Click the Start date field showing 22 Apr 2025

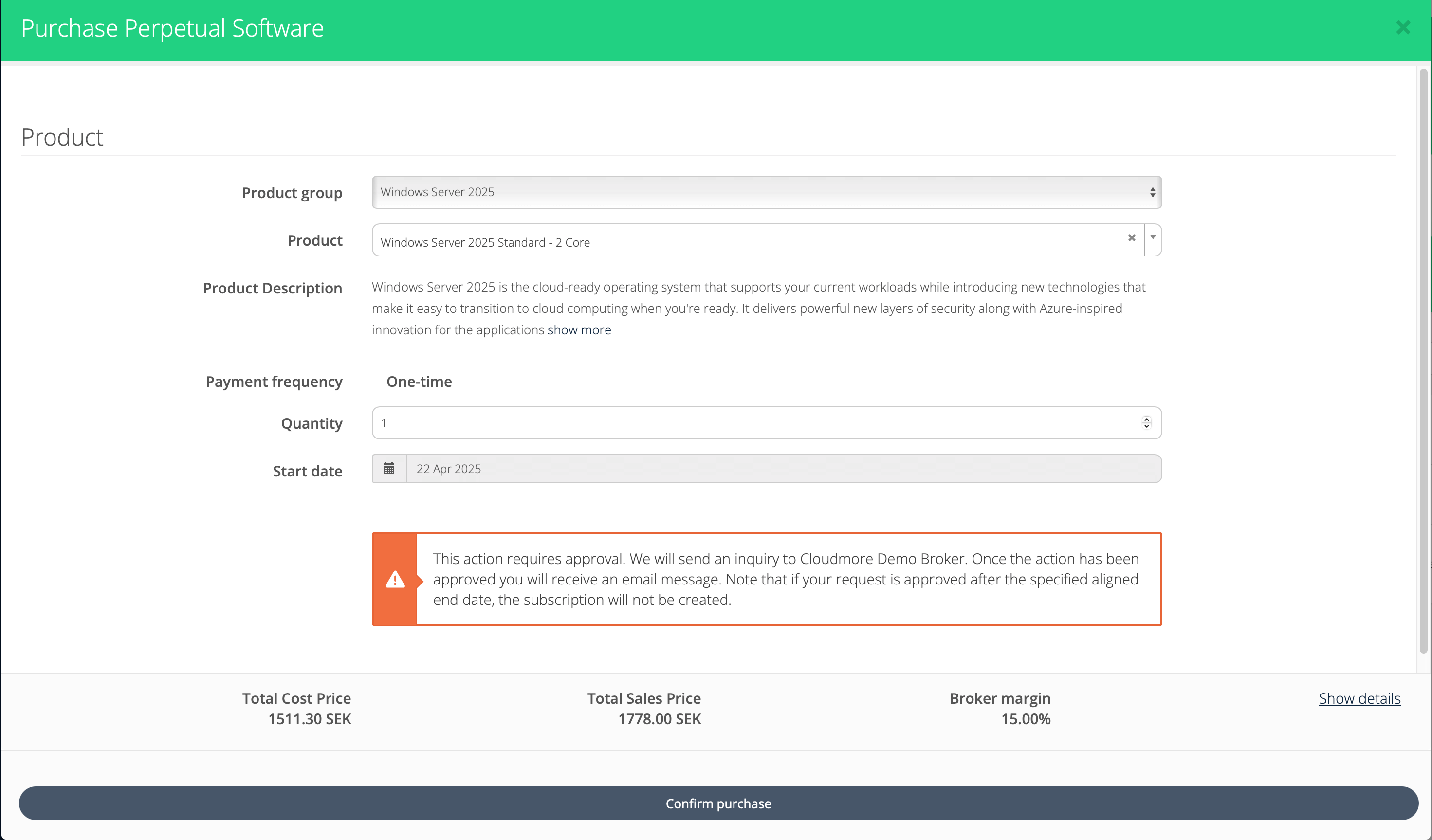click(784, 469)
